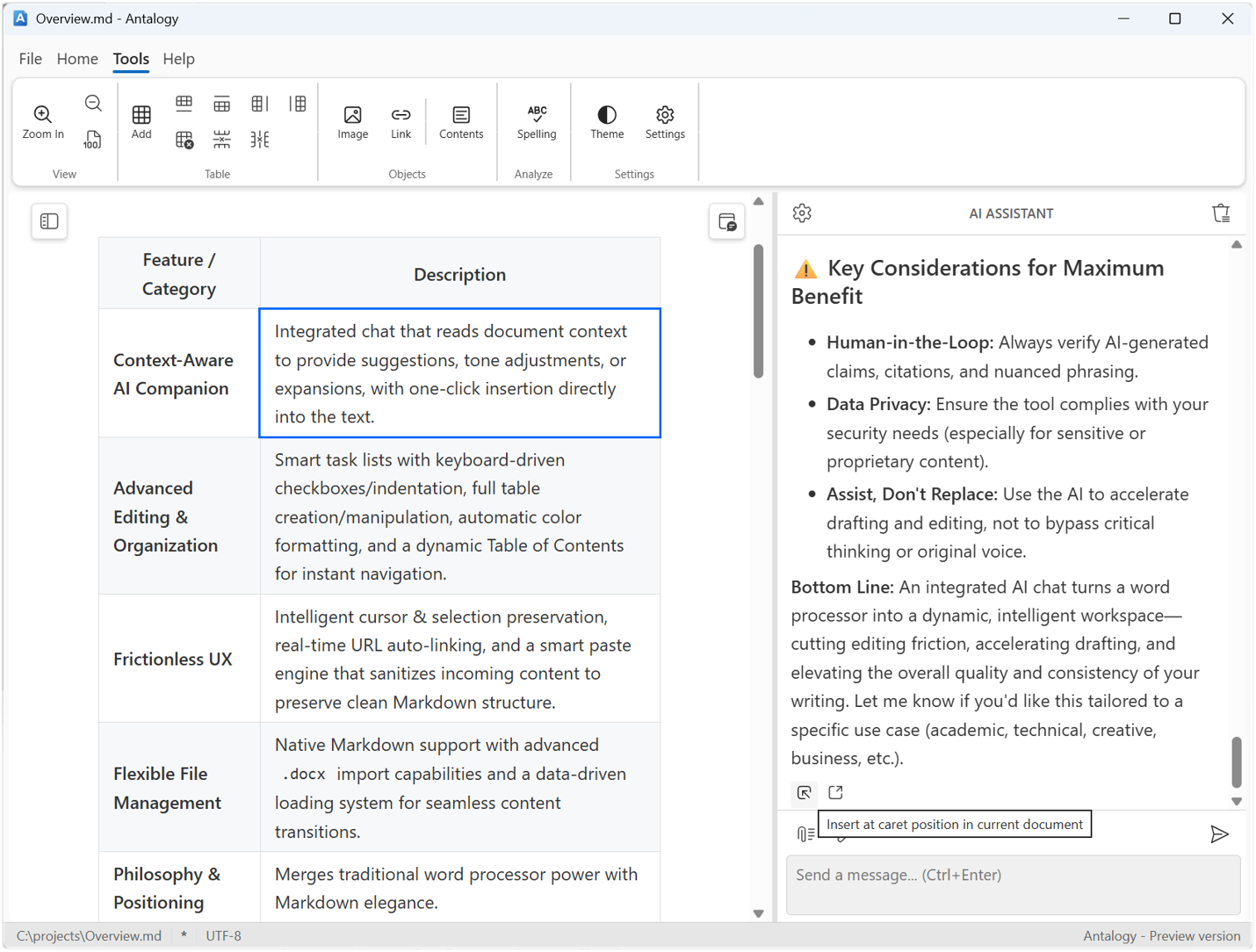The height and width of the screenshot is (952, 1256).
Task: Click the Zoom In tool
Action: [43, 122]
